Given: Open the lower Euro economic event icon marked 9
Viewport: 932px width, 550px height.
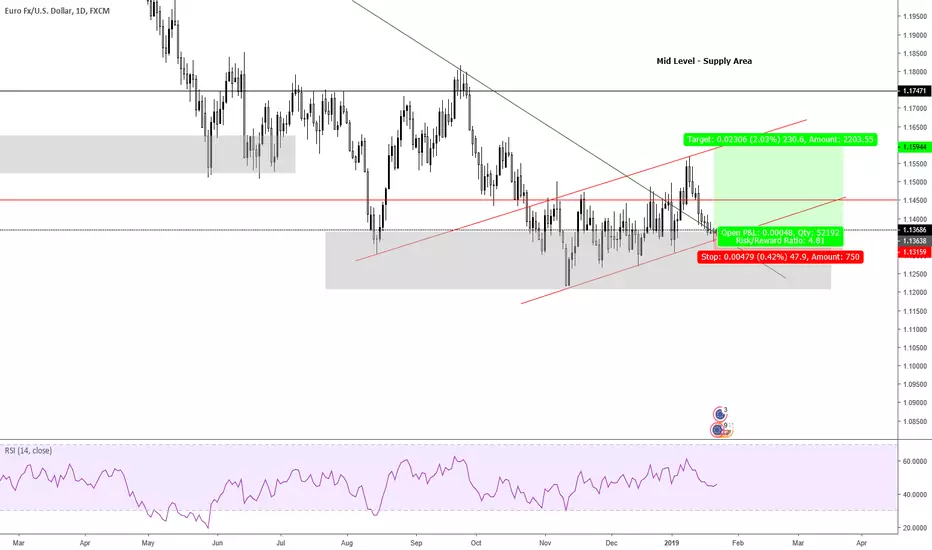Looking at the screenshot, I should point(718,429).
